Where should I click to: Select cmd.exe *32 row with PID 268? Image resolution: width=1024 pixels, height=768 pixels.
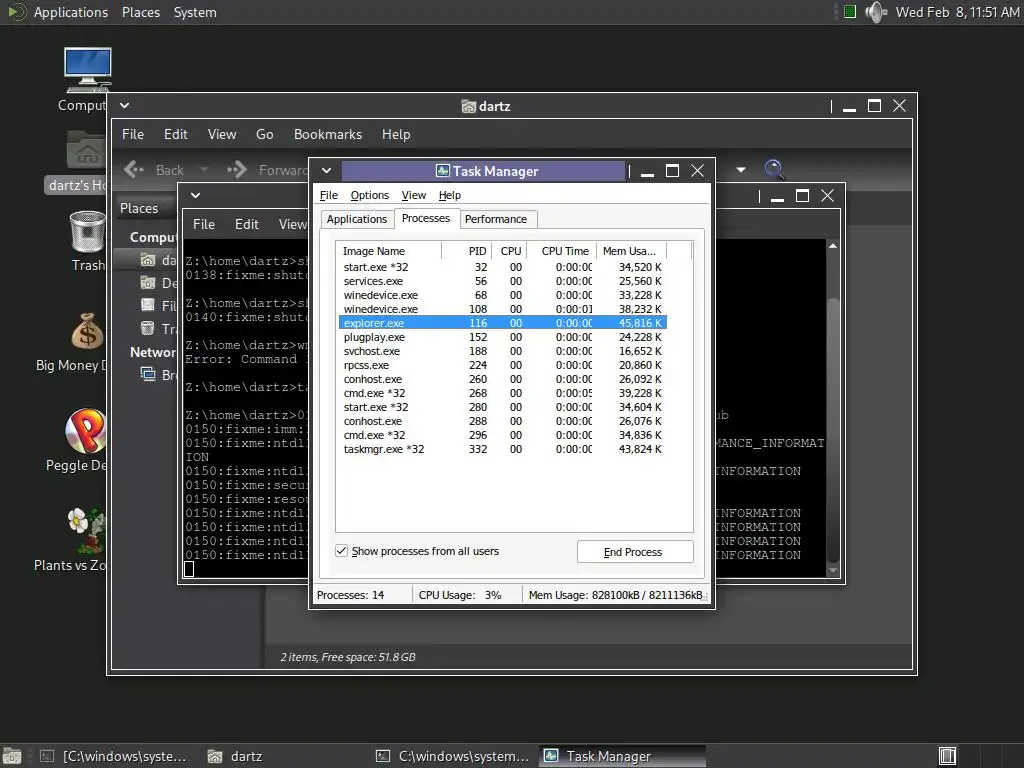[502, 393]
